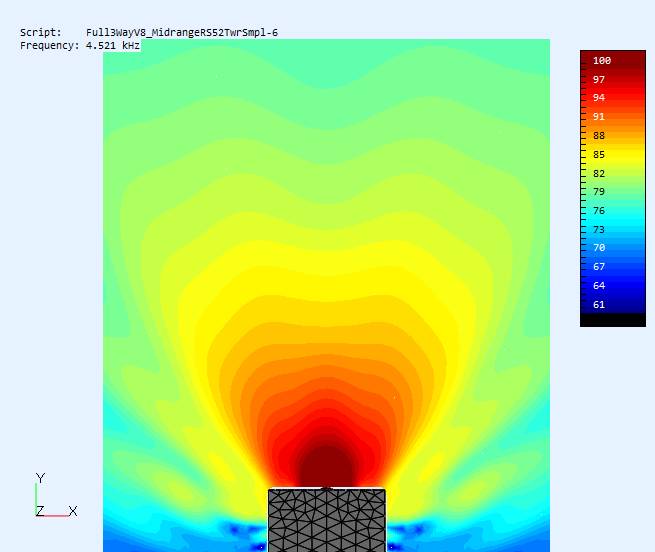Click the X axis label on the triad
The image size is (655, 552).
click(73, 511)
